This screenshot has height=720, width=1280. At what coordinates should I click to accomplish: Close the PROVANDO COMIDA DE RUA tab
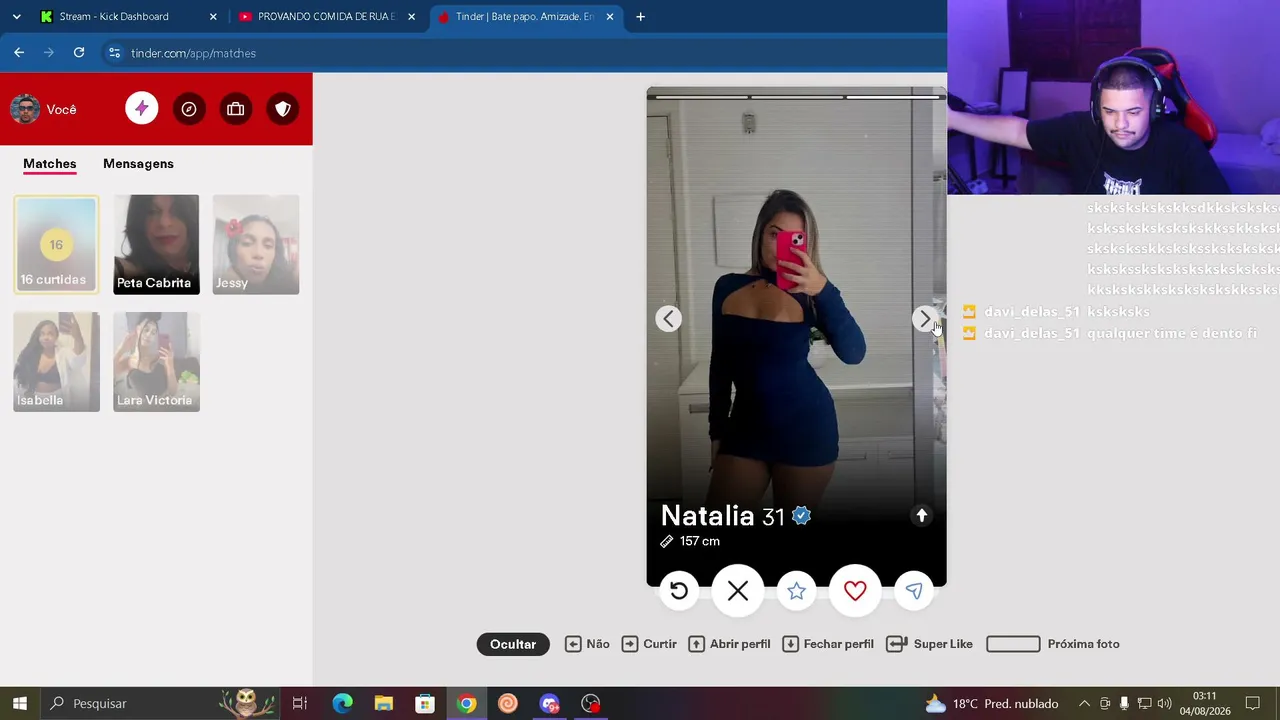411,17
